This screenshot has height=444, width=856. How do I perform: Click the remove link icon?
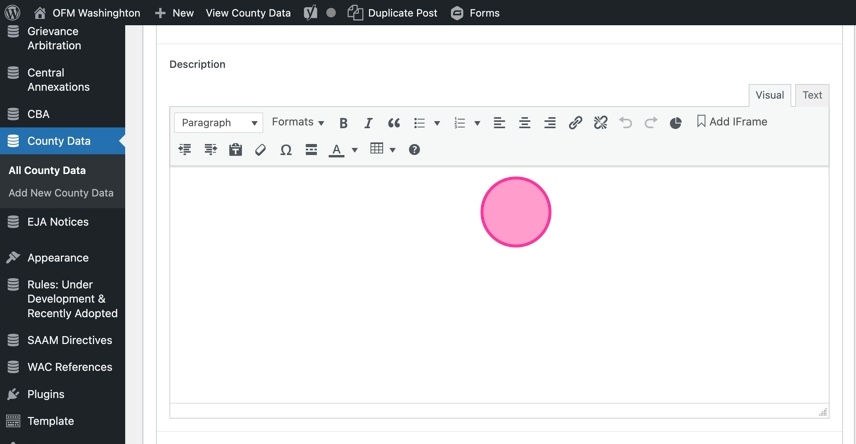[600, 123]
